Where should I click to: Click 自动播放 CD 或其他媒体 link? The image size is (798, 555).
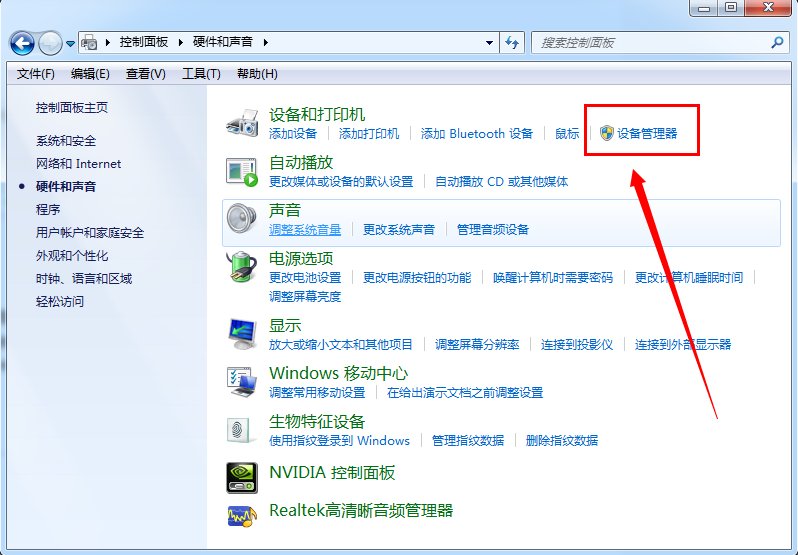pos(501,182)
